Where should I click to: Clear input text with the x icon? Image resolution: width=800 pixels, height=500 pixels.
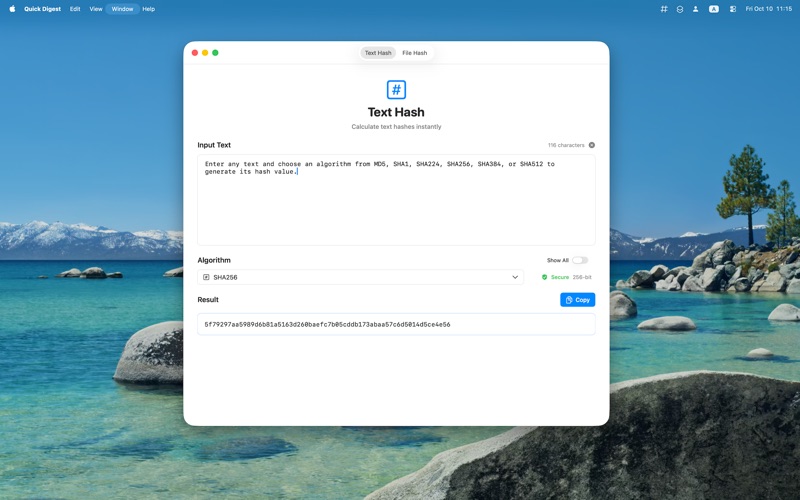(x=592, y=145)
